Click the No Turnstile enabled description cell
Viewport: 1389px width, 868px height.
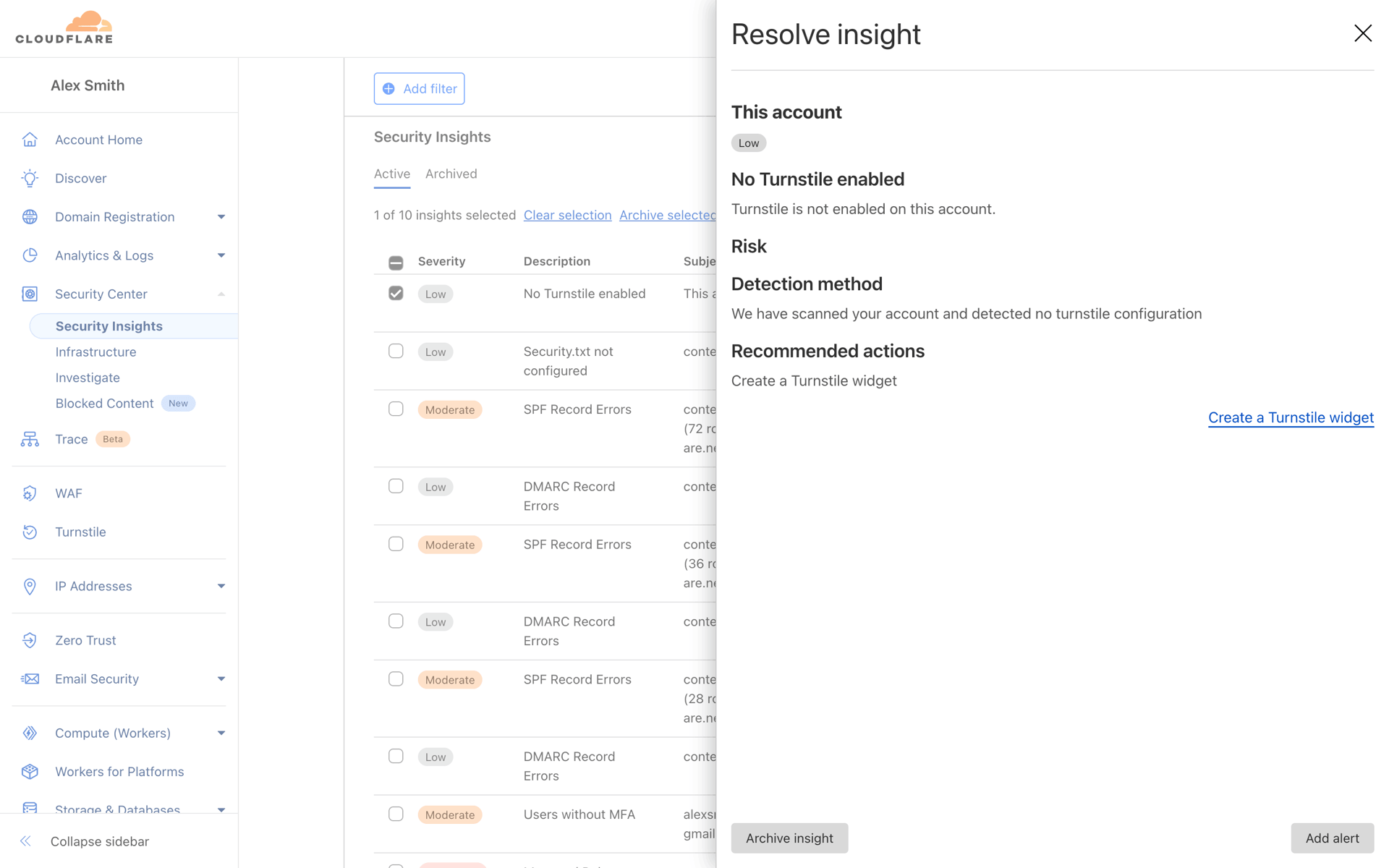point(585,294)
